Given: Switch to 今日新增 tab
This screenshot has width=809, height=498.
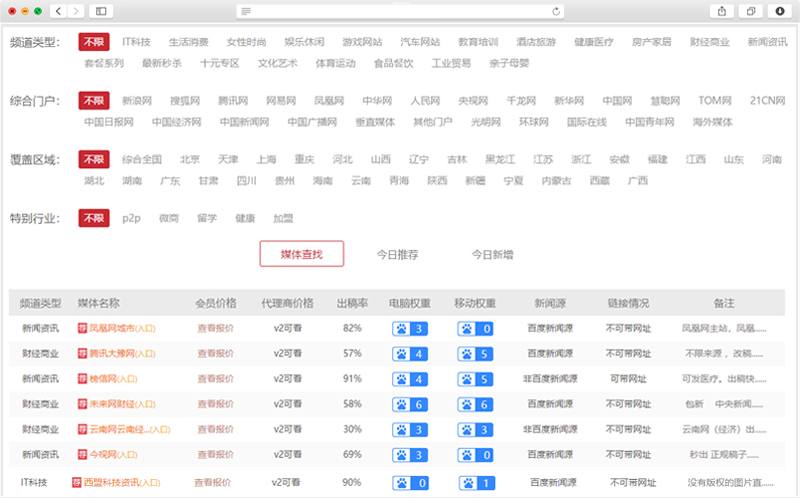Looking at the screenshot, I should [492, 254].
